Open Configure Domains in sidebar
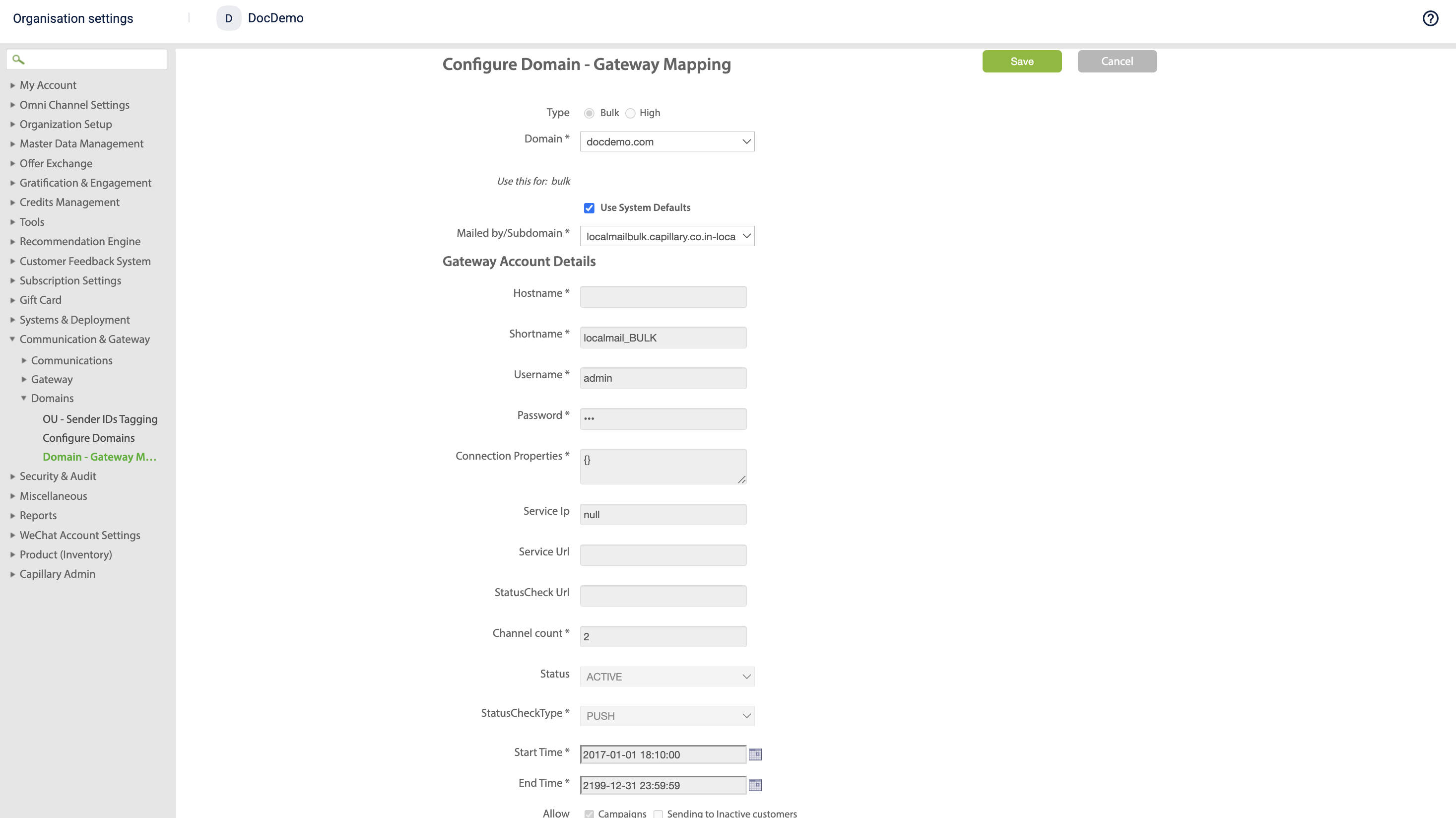Viewport: 1456px width, 818px height. pos(89,438)
